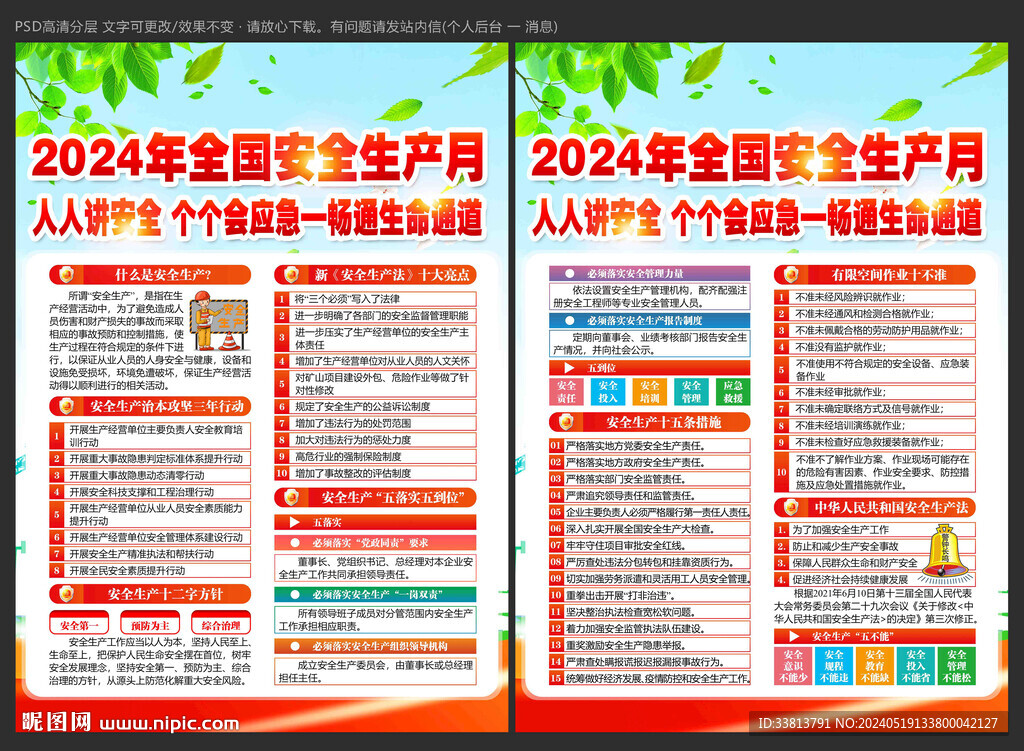Click the triangle arrow beside 五落实
This screenshot has height=751, width=1024.
pos(295,522)
